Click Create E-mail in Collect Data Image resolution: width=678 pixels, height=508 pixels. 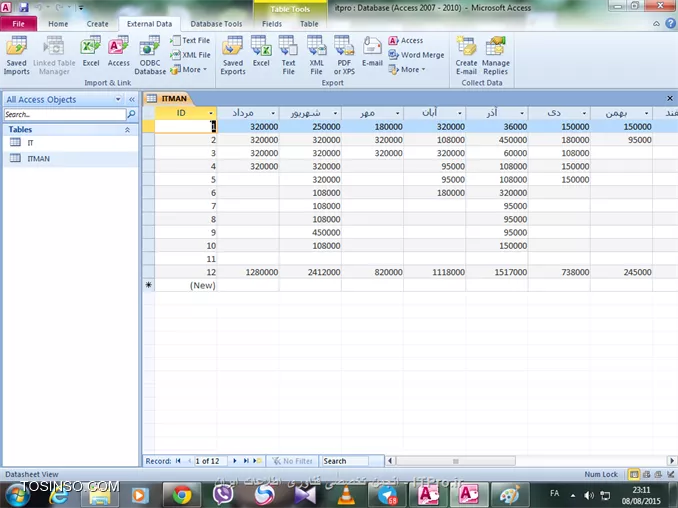click(x=466, y=55)
